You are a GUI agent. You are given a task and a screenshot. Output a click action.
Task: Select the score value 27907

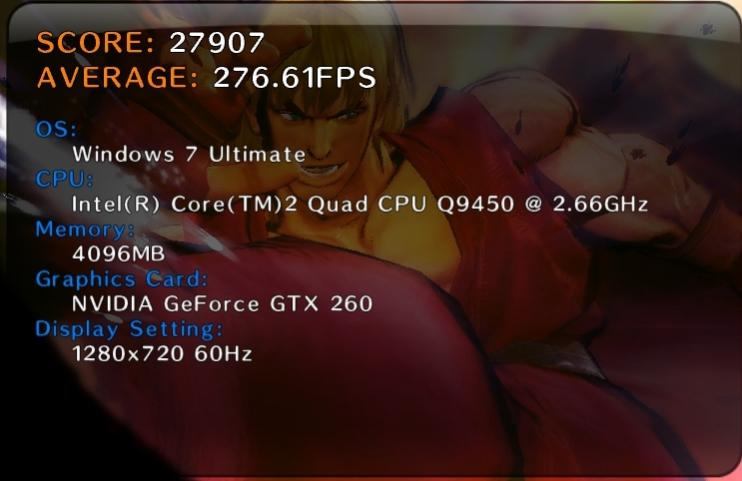point(217,42)
